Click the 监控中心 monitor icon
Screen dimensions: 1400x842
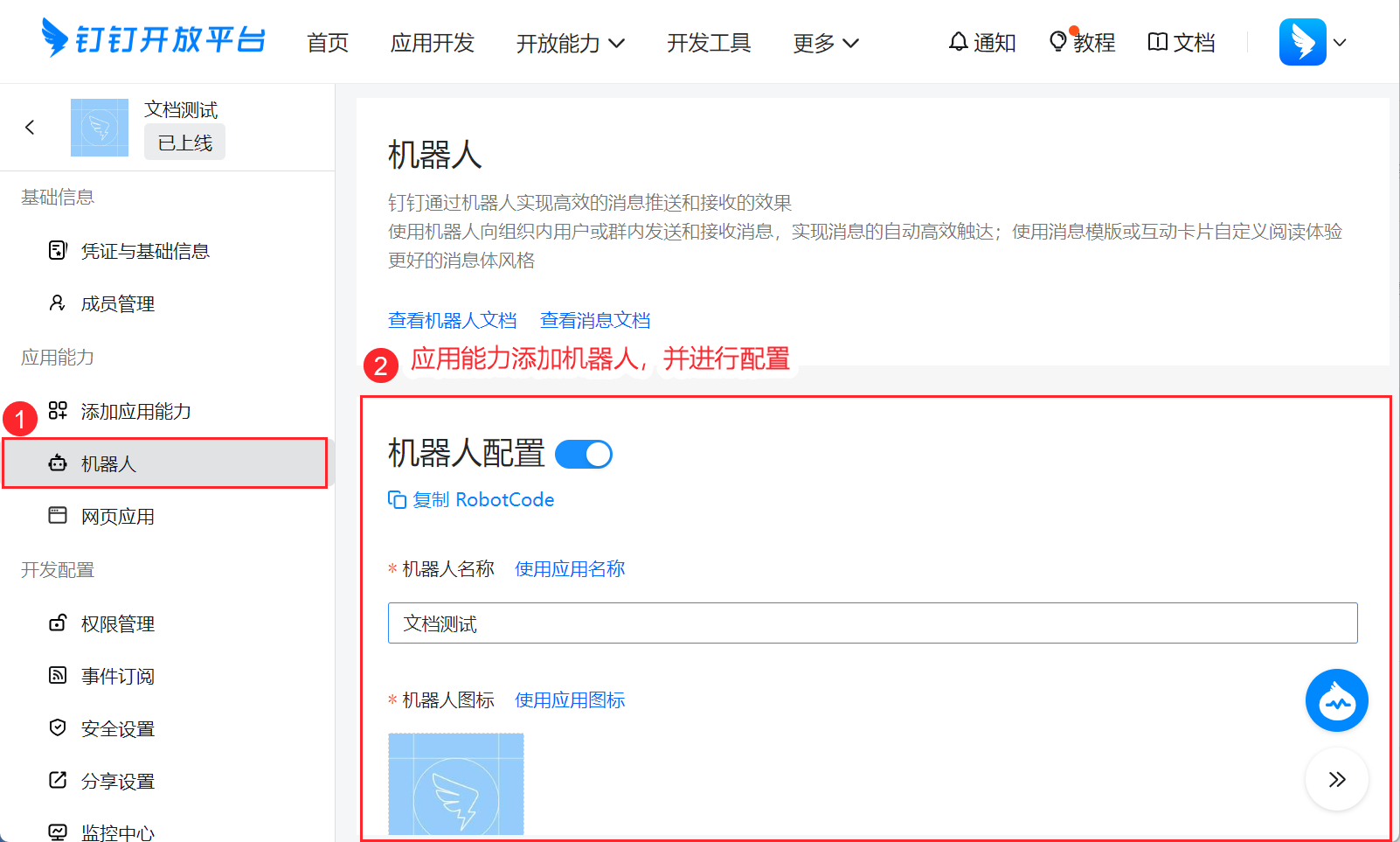58,832
